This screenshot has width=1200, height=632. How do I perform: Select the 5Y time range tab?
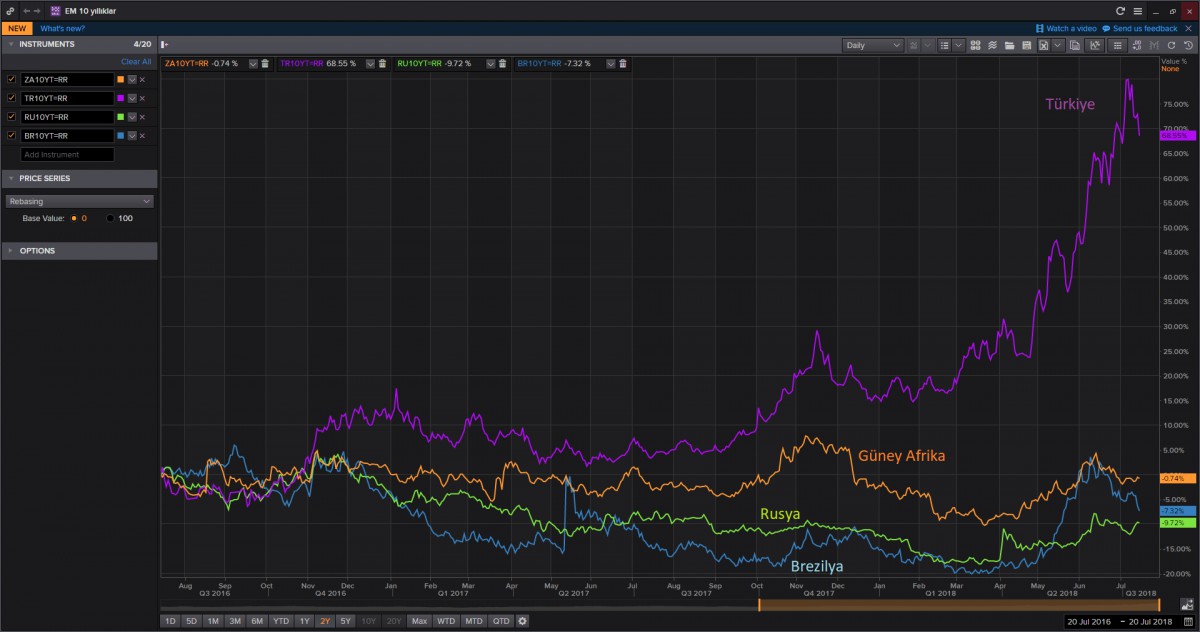[345, 621]
